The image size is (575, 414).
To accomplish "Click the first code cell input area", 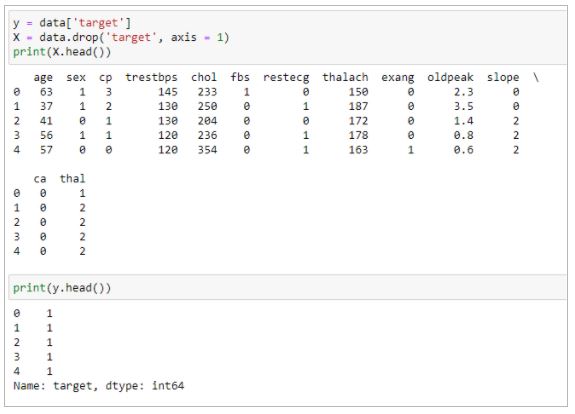I will point(288,37).
